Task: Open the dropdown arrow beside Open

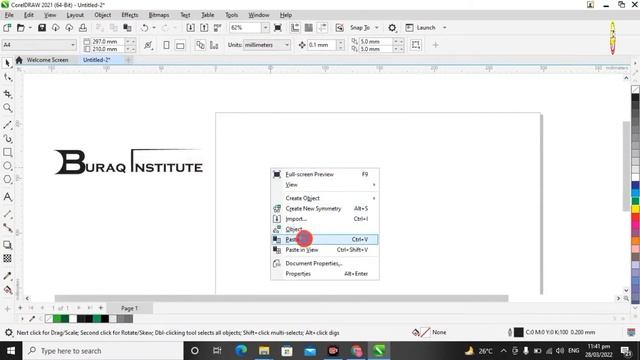Action: (x=30, y=28)
